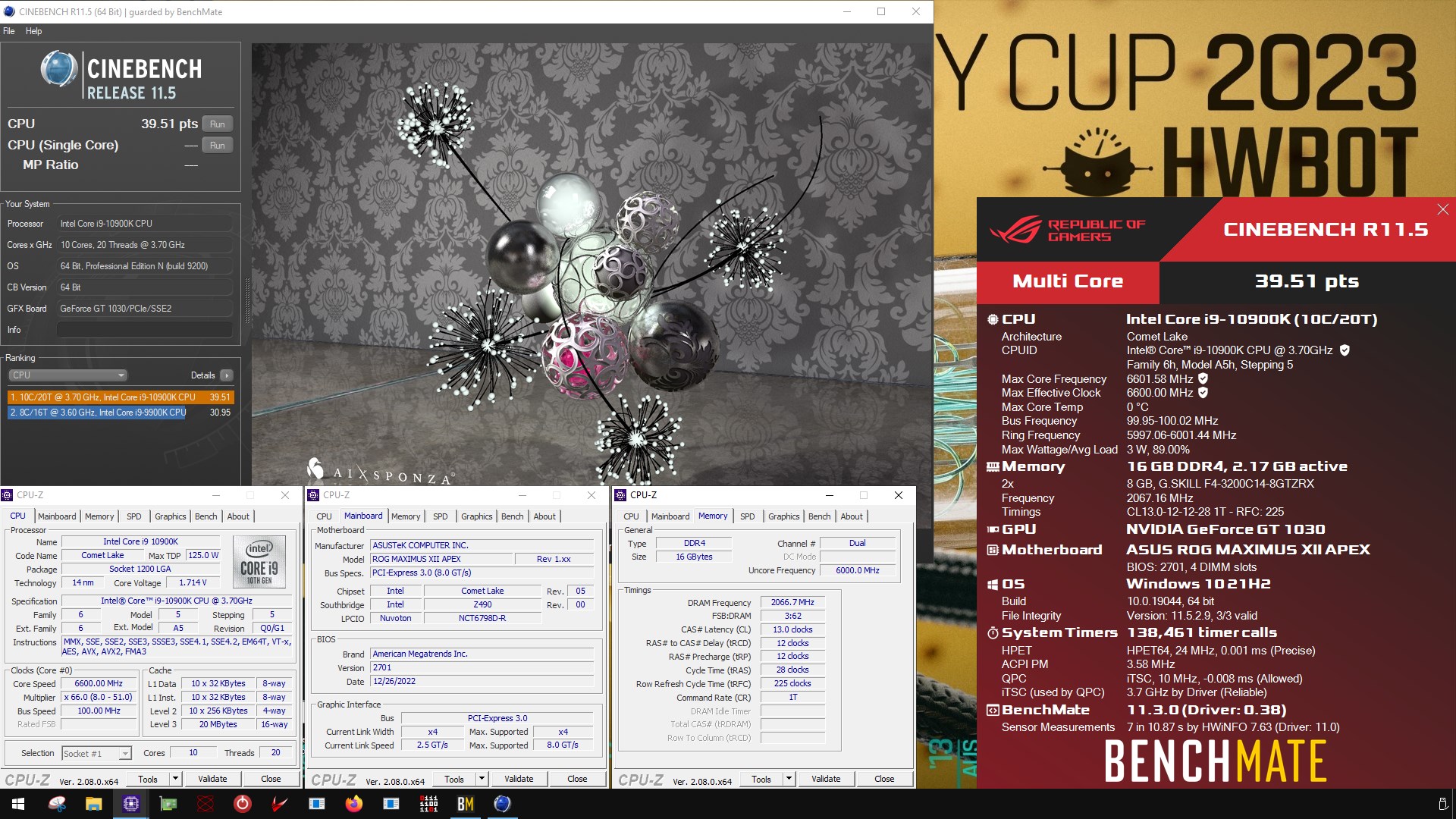The width and height of the screenshot is (1456, 819).
Task: Switch to Mainboard tab in the left CPU-Z
Action: 57,516
